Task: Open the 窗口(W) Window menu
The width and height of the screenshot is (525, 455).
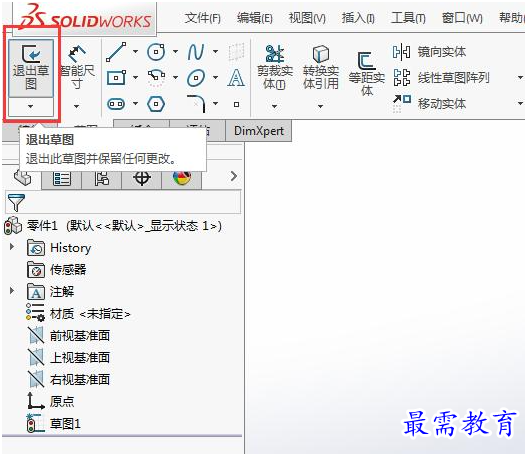Action: click(462, 18)
